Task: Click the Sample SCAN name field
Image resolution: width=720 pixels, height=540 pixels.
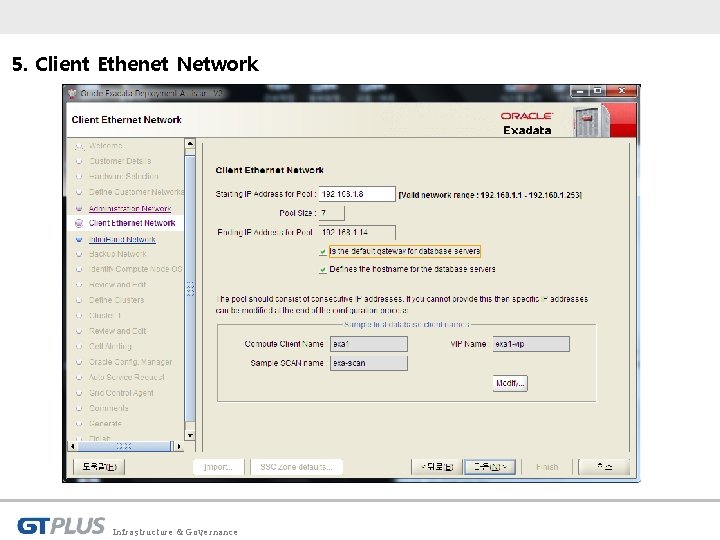Action: [369, 363]
